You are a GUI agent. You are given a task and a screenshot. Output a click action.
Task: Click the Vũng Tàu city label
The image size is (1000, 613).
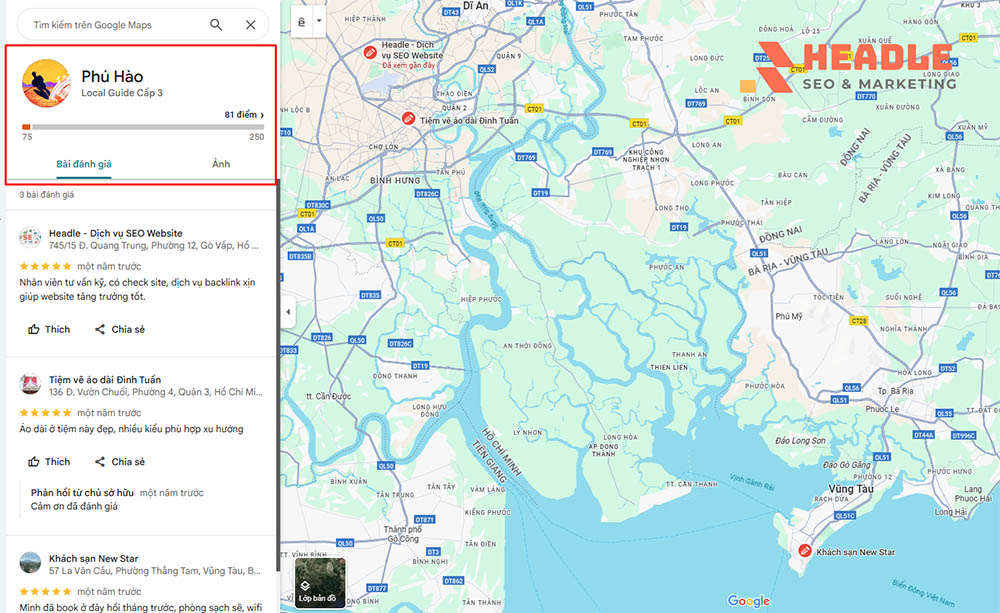coord(851,489)
